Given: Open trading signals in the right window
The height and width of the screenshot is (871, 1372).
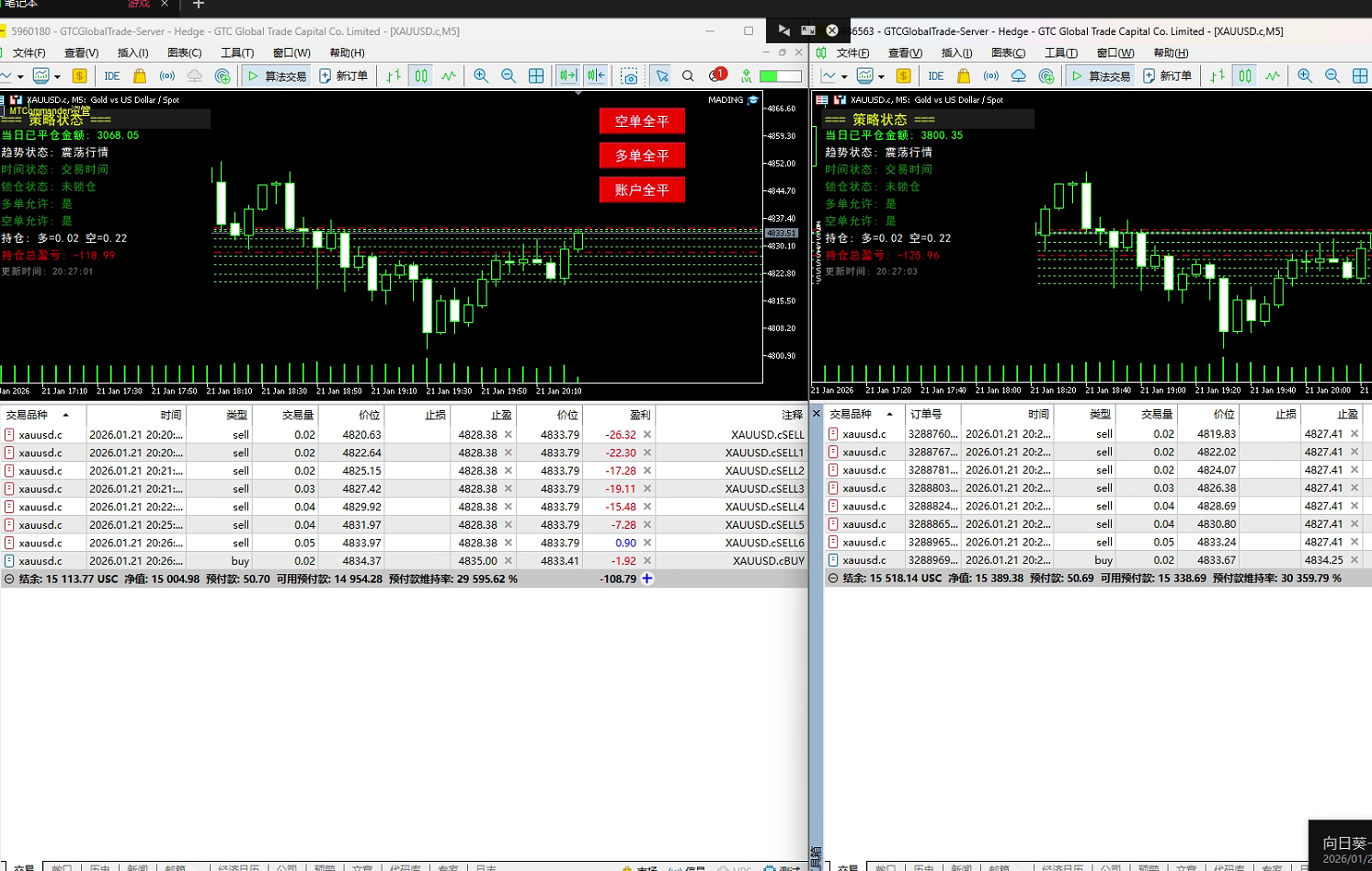Looking at the screenshot, I should point(991,76).
